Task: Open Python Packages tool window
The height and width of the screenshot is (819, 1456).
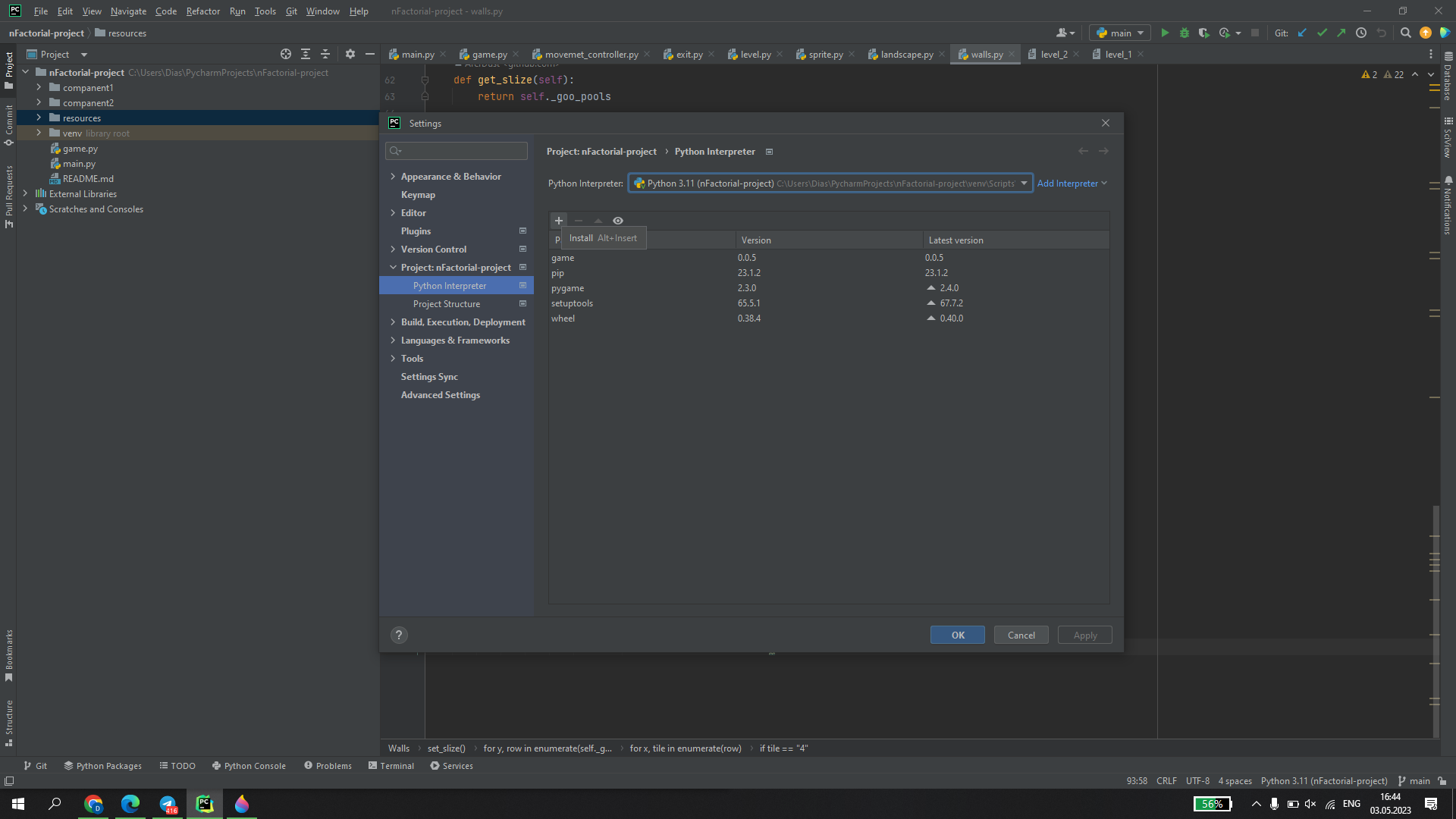Action: point(102,766)
